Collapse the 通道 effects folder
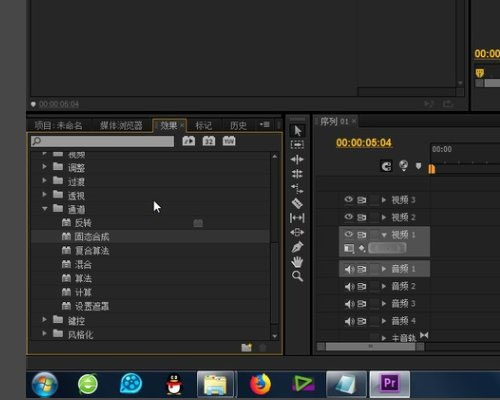This screenshot has height=400, width=500. coord(44,209)
